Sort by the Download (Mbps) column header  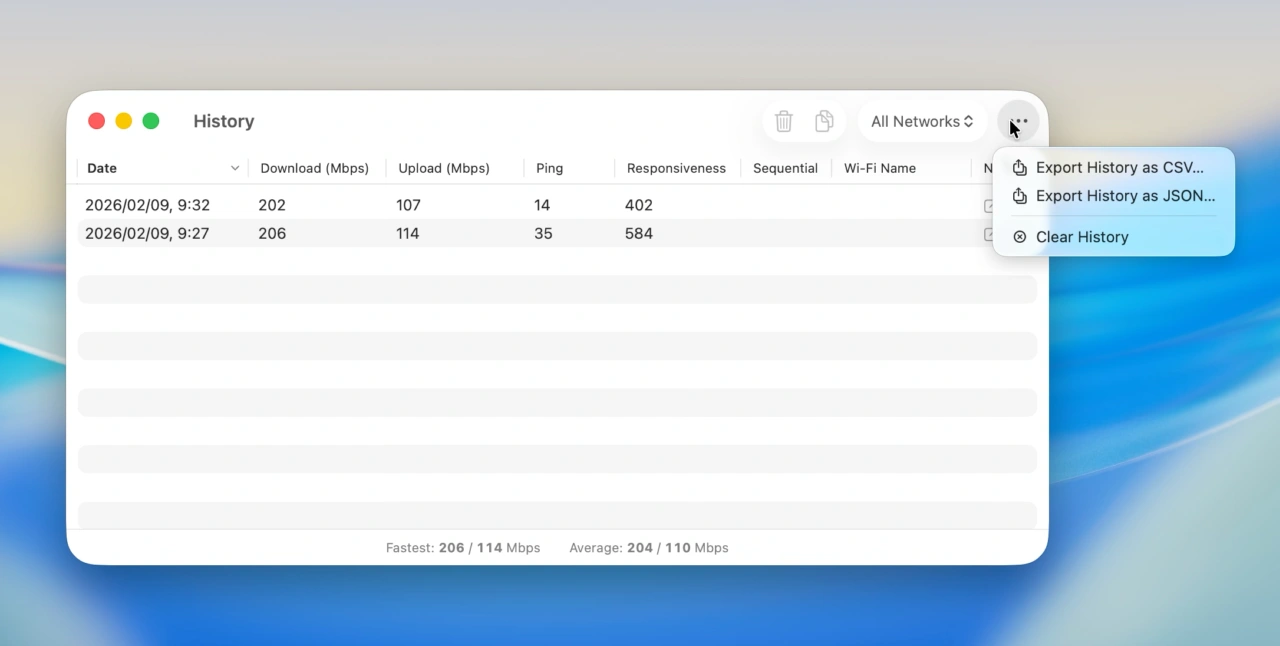314,168
